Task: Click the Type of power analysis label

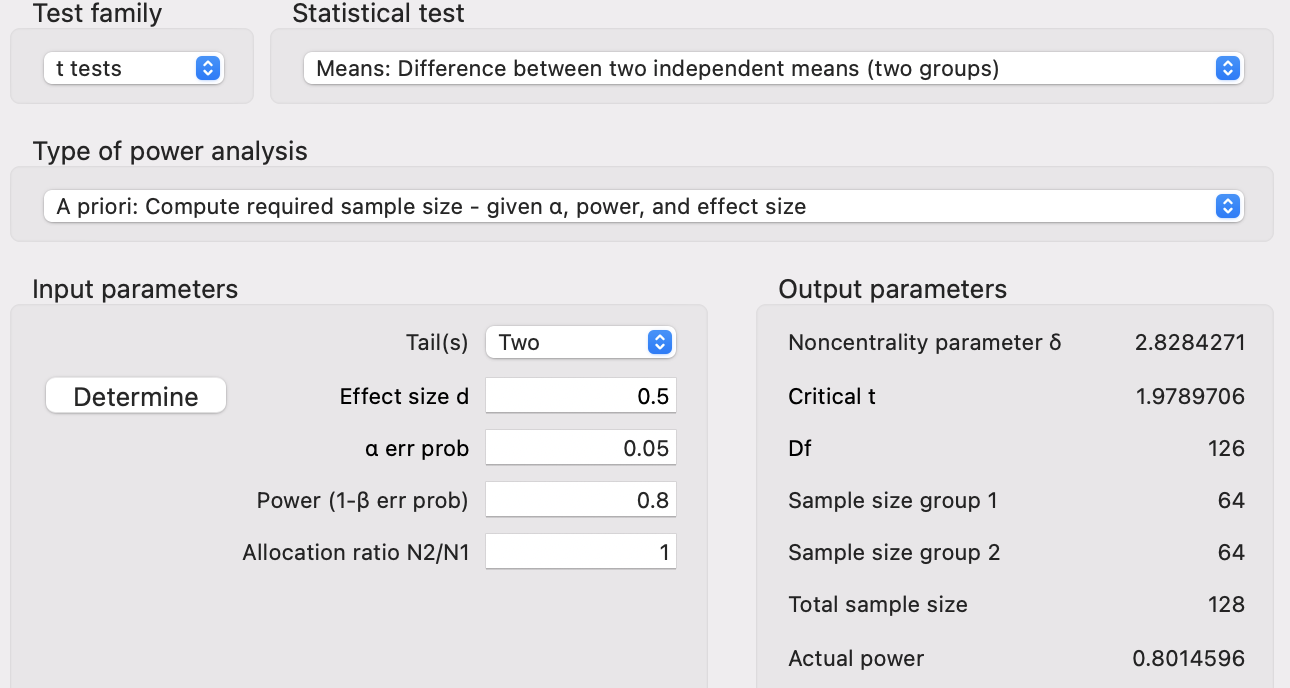Action: tap(170, 152)
